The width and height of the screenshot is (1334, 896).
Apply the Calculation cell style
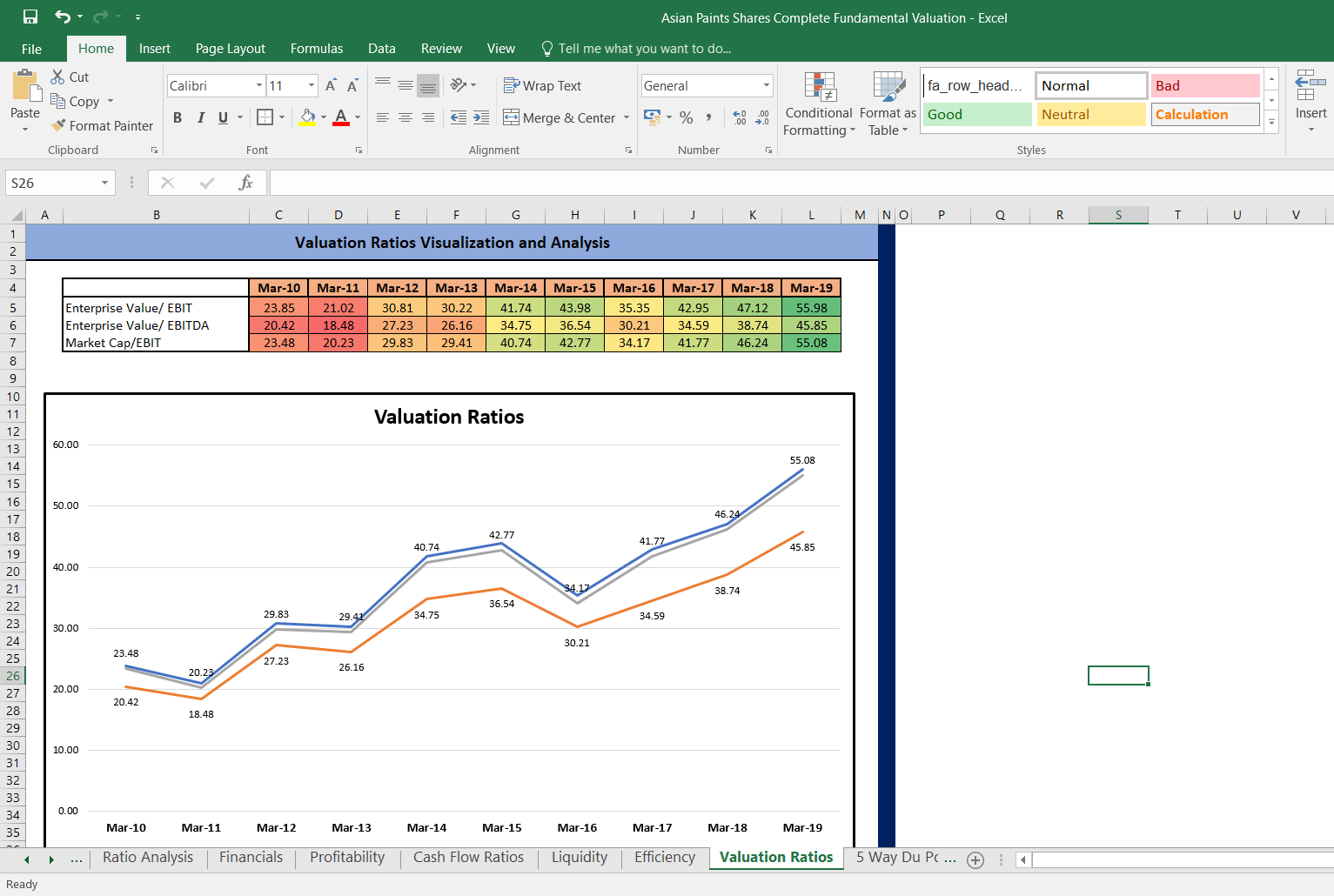[1205, 115]
